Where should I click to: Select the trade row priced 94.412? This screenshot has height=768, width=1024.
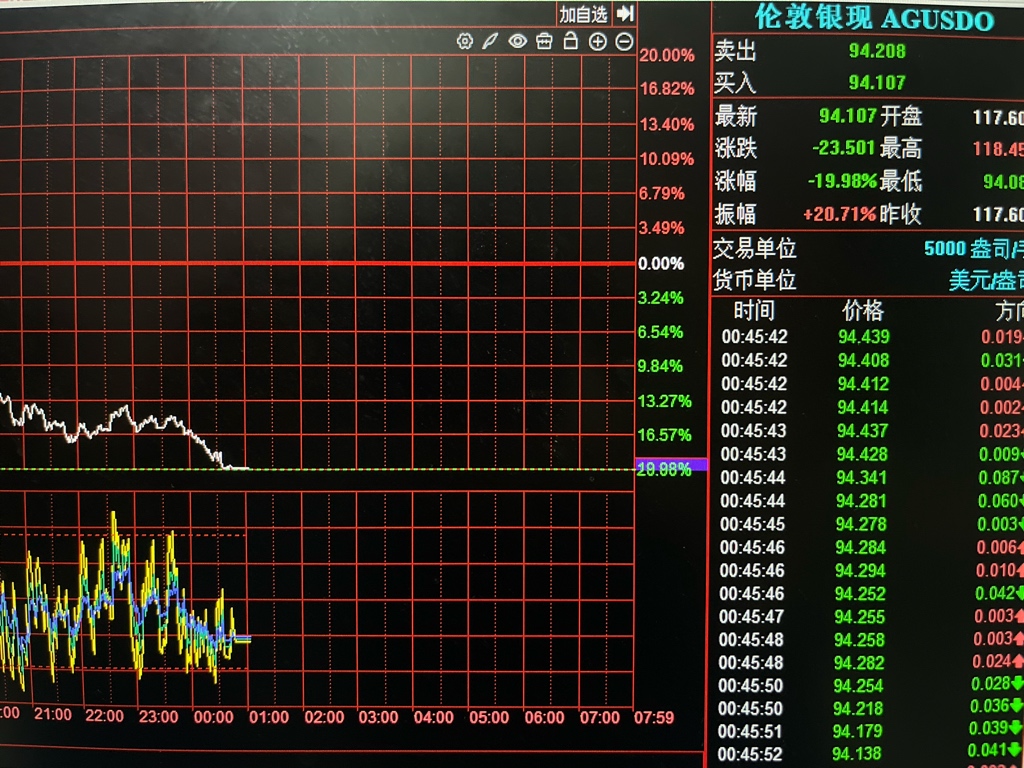872,383
